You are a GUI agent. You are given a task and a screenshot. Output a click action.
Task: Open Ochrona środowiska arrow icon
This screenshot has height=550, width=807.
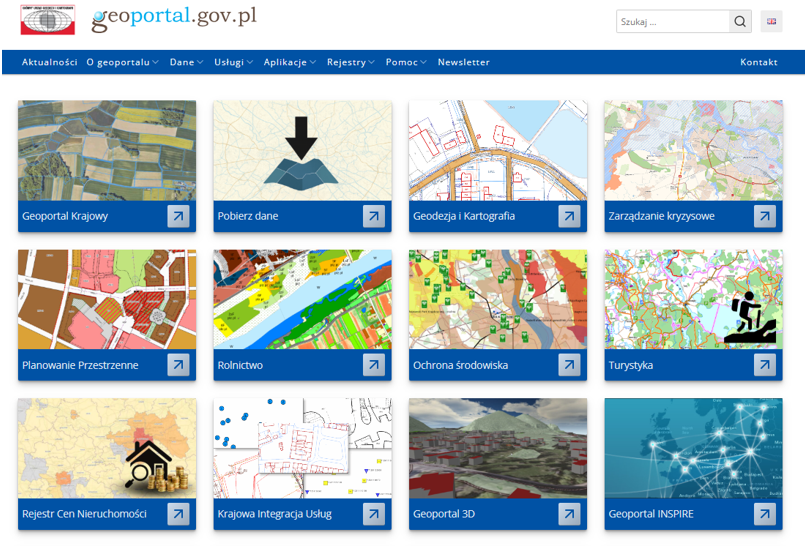coord(569,365)
